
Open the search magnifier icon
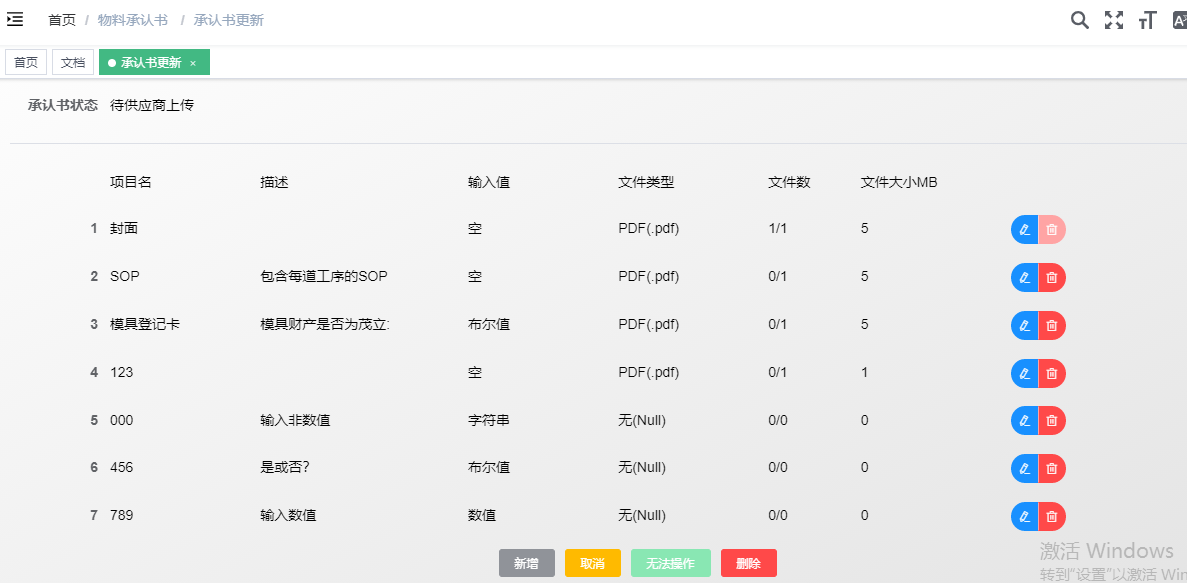(x=1079, y=20)
